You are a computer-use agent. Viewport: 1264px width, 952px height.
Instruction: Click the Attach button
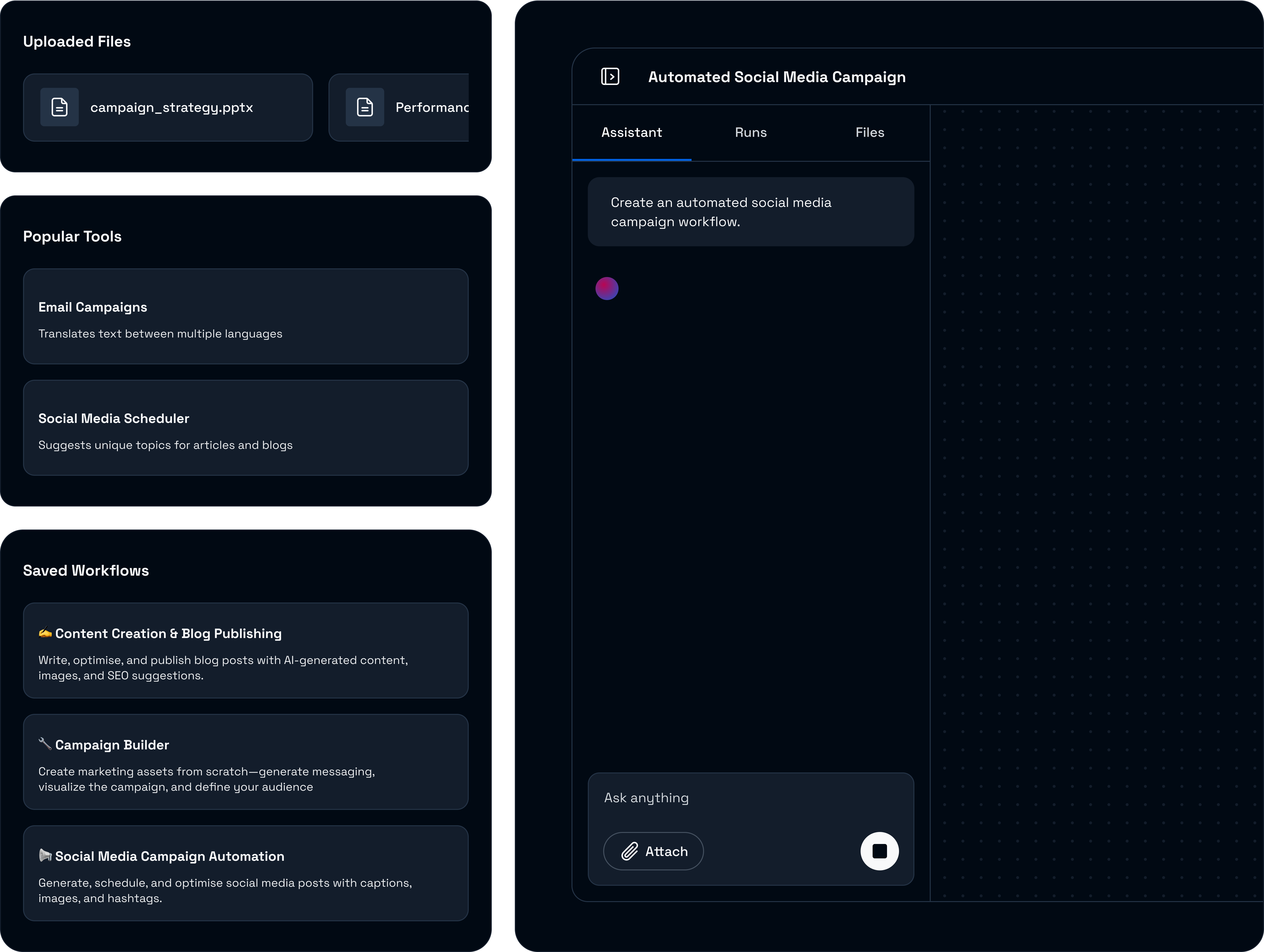653,851
